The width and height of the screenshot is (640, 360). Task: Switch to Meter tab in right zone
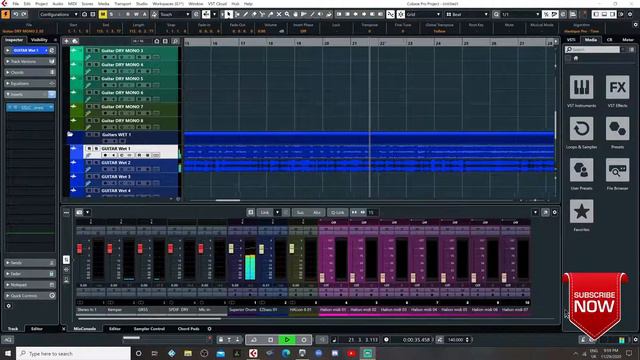coord(627,40)
